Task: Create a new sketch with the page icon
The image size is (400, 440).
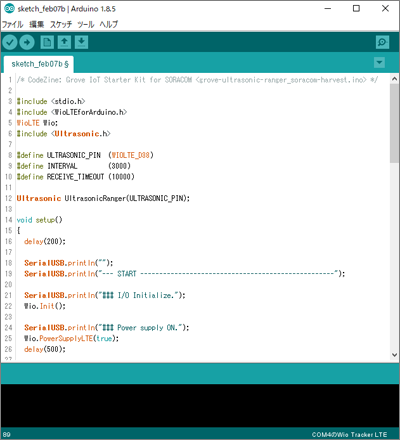Action: [47, 42]
